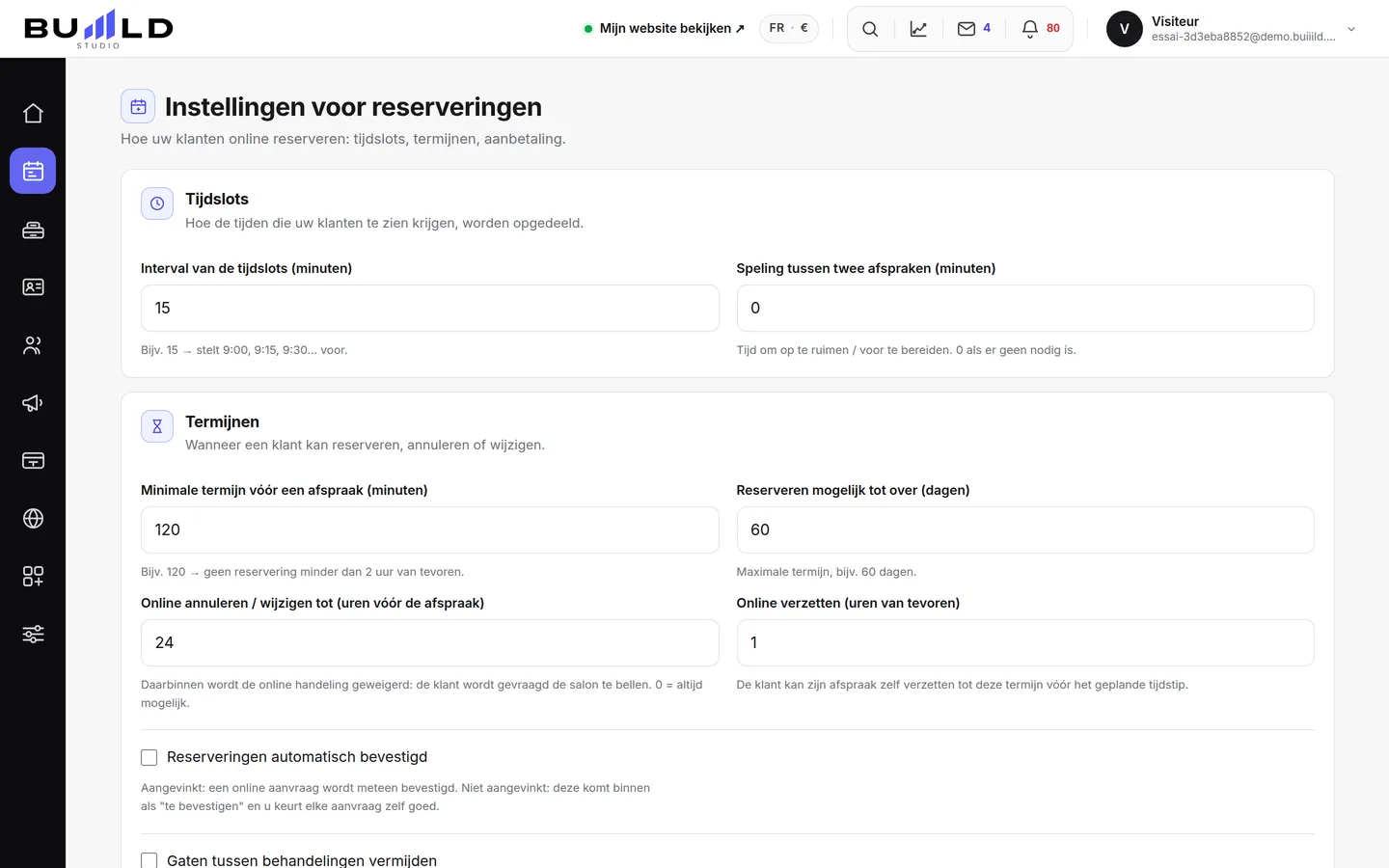Open the home icon in sidebar
Viewport: 1389px width, 868px height.
click(33, 113)
